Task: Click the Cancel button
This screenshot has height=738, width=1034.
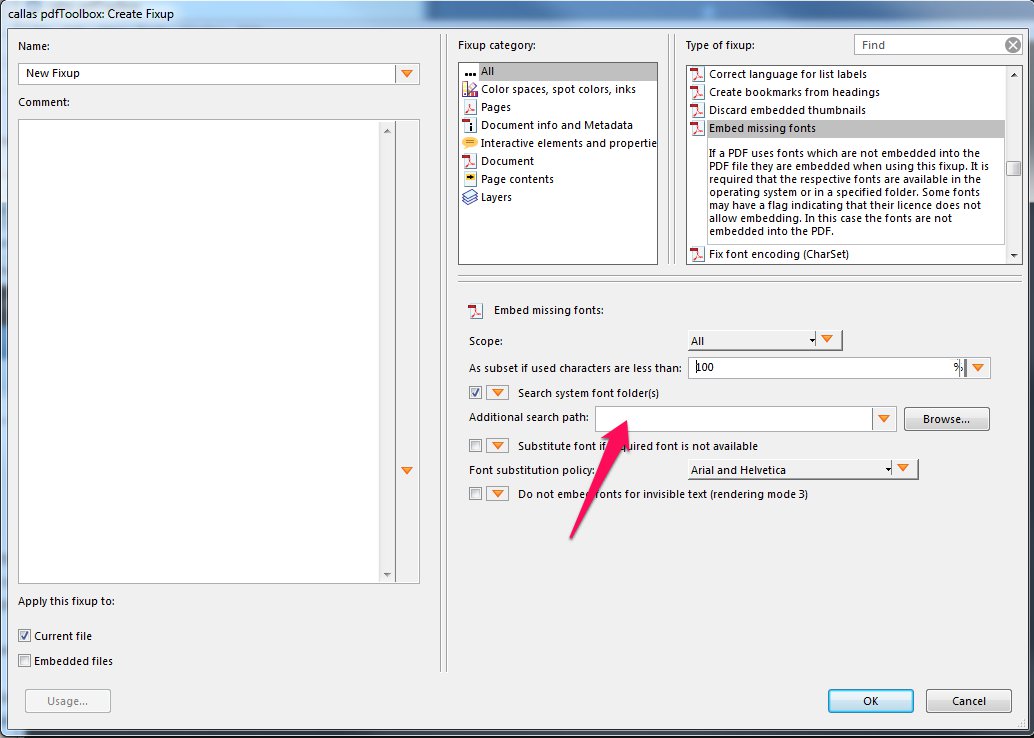Action: click(x=968, y=700)
